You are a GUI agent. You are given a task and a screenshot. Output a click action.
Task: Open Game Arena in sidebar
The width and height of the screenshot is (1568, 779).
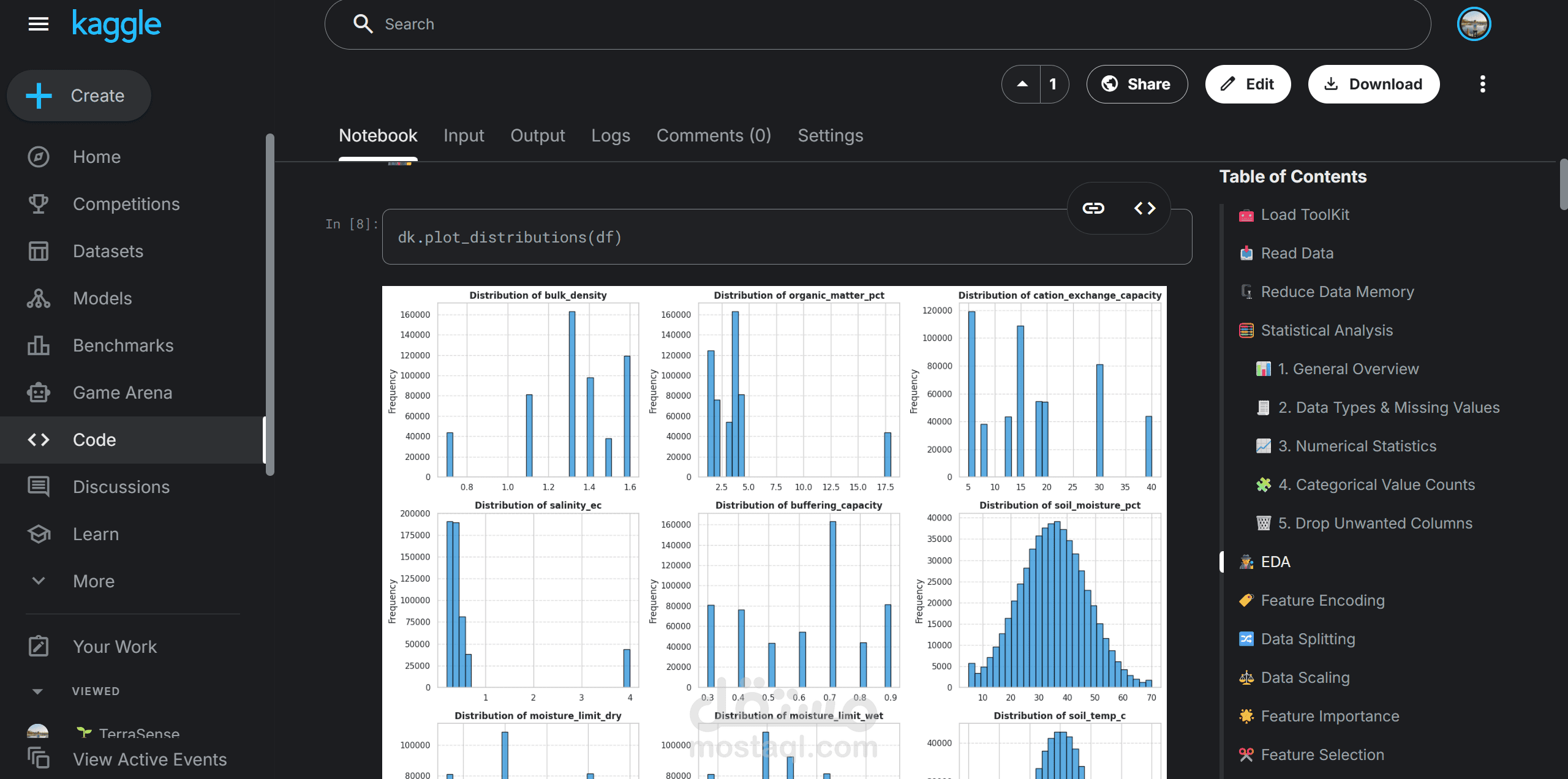point(122,393)
